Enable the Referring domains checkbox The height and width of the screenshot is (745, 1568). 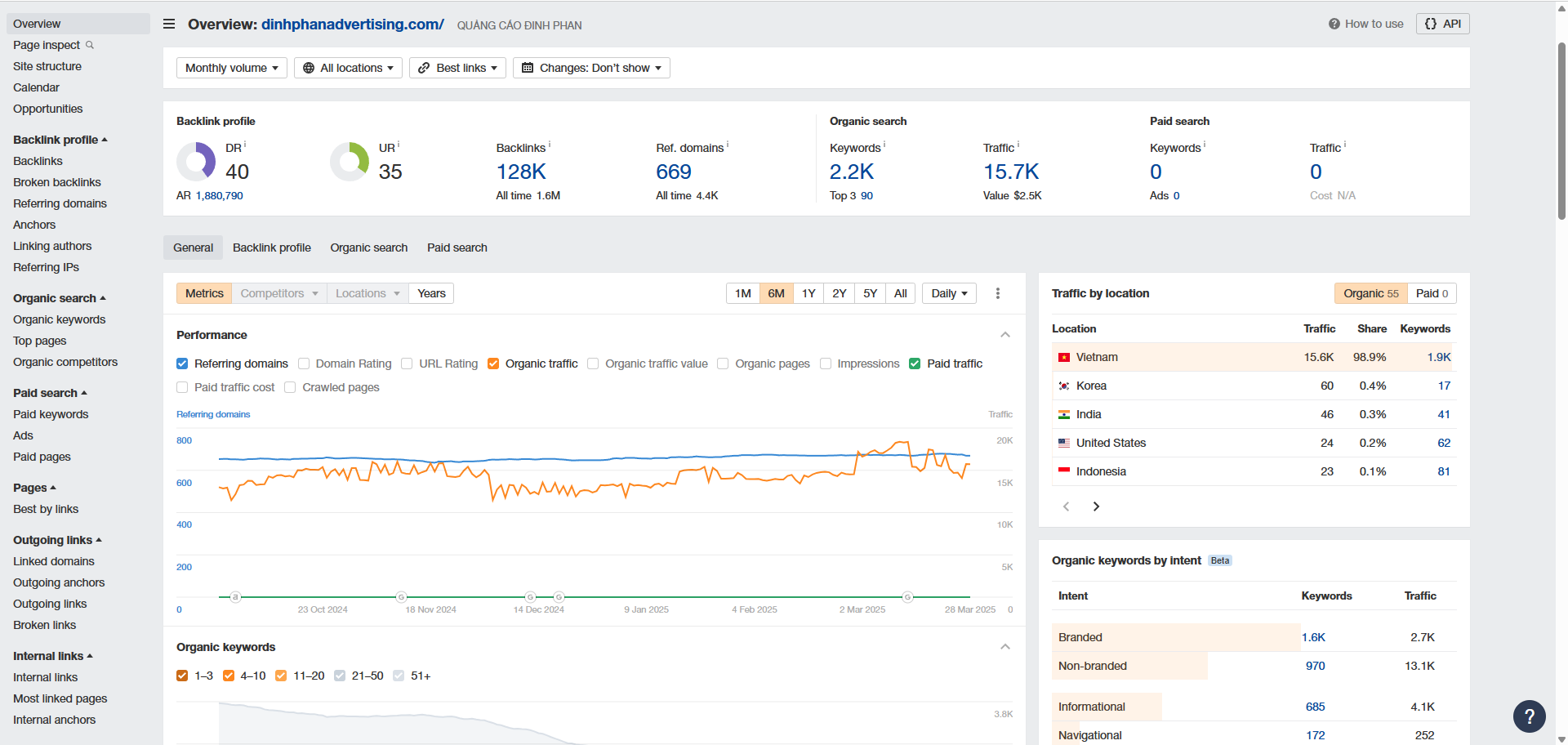click(x=182, y=364)
